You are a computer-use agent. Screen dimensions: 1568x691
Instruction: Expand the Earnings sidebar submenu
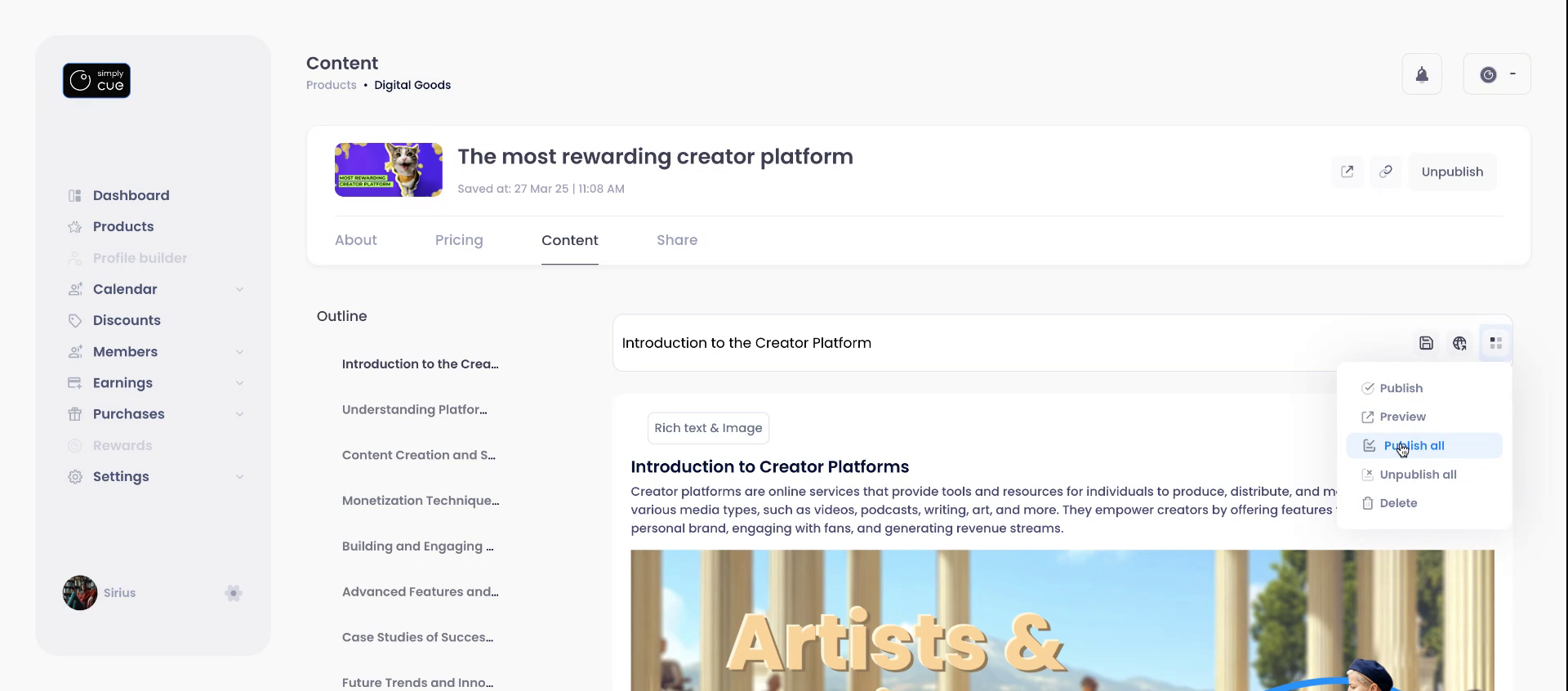coord(239,383)
